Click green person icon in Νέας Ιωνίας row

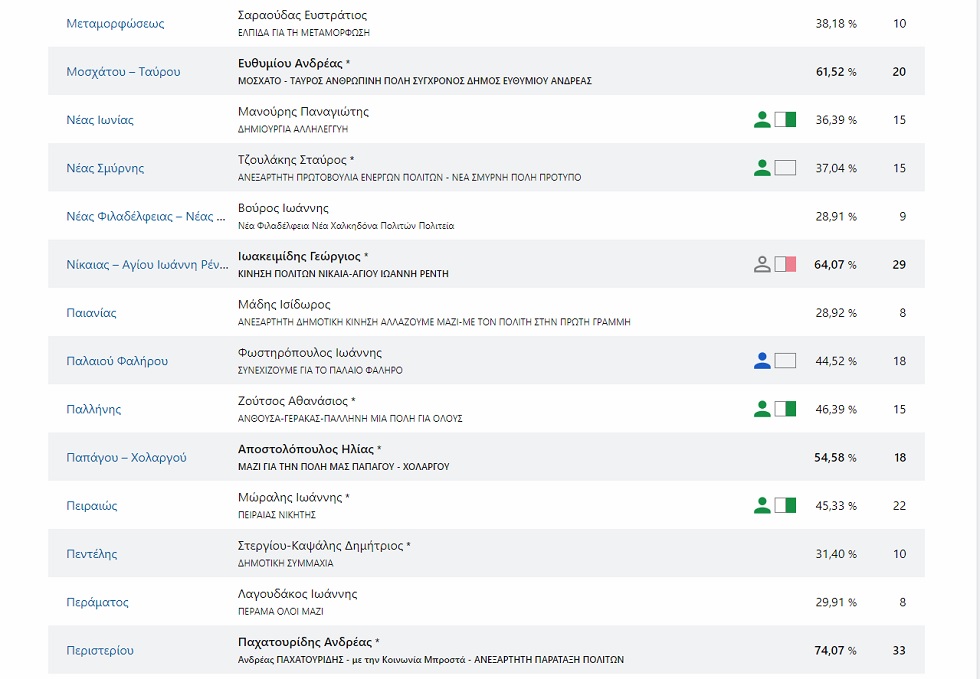pyautogui.click(x=762, y=119)
